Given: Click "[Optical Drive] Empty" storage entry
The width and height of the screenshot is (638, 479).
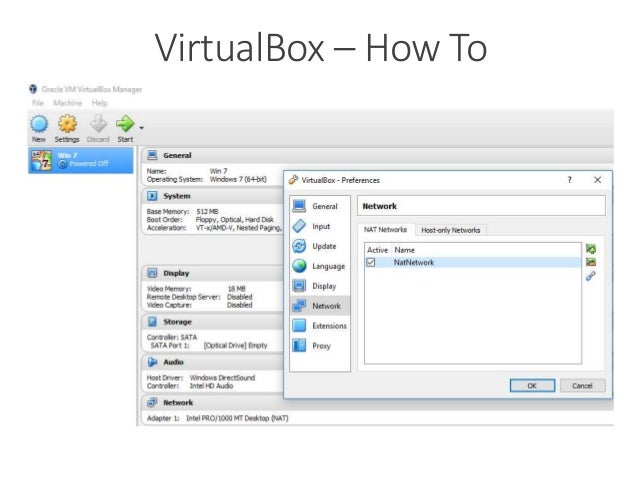Looking at the screenshot, I should [236, 345].
